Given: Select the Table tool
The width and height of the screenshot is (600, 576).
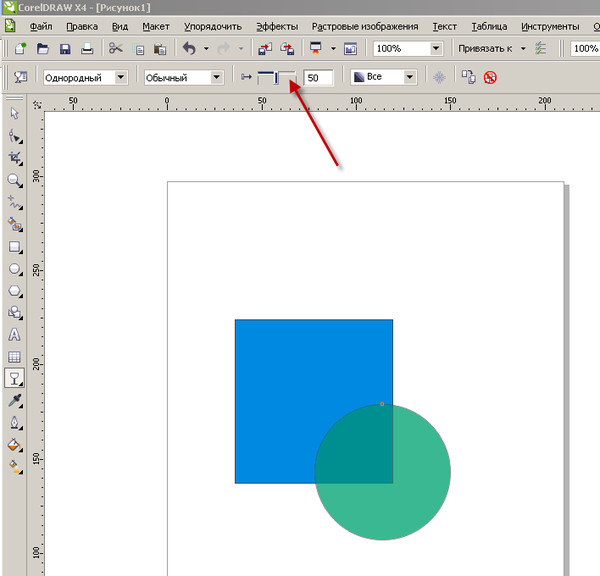Looking at the screenshot, I should [x=14, y=357].
